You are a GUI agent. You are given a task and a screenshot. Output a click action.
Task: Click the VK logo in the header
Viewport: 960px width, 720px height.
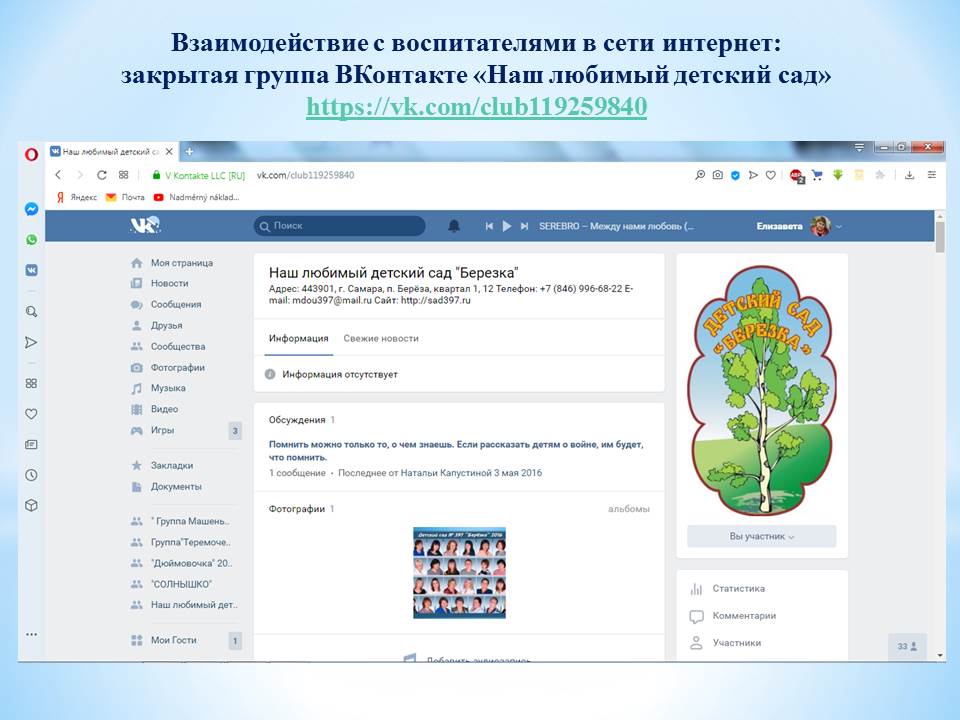click(145, 226)
